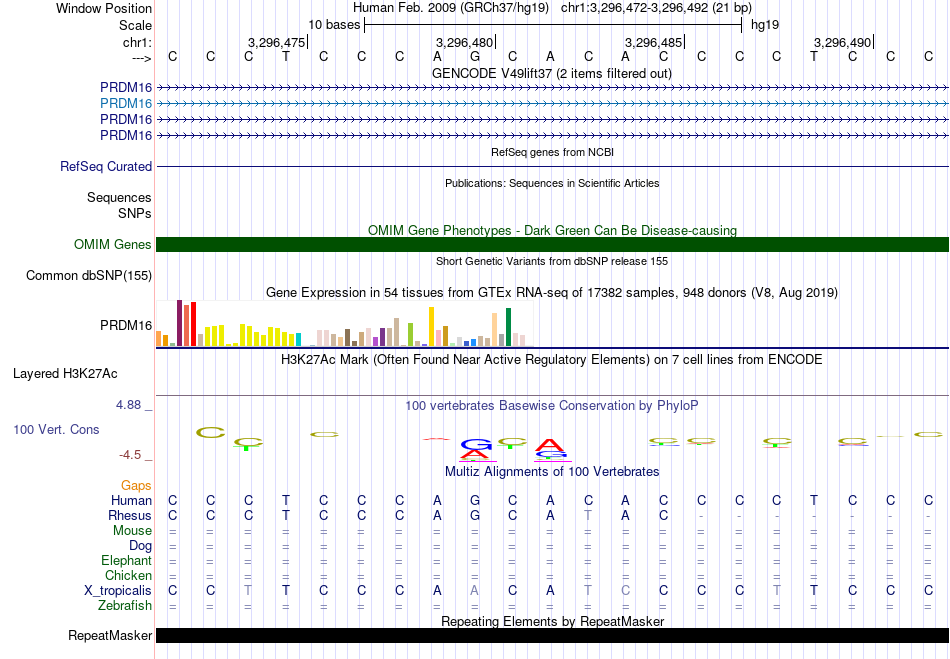Open the RefSeq genes from NCBI title
Viewport: 950px width, 659px height.
point(552,152)
